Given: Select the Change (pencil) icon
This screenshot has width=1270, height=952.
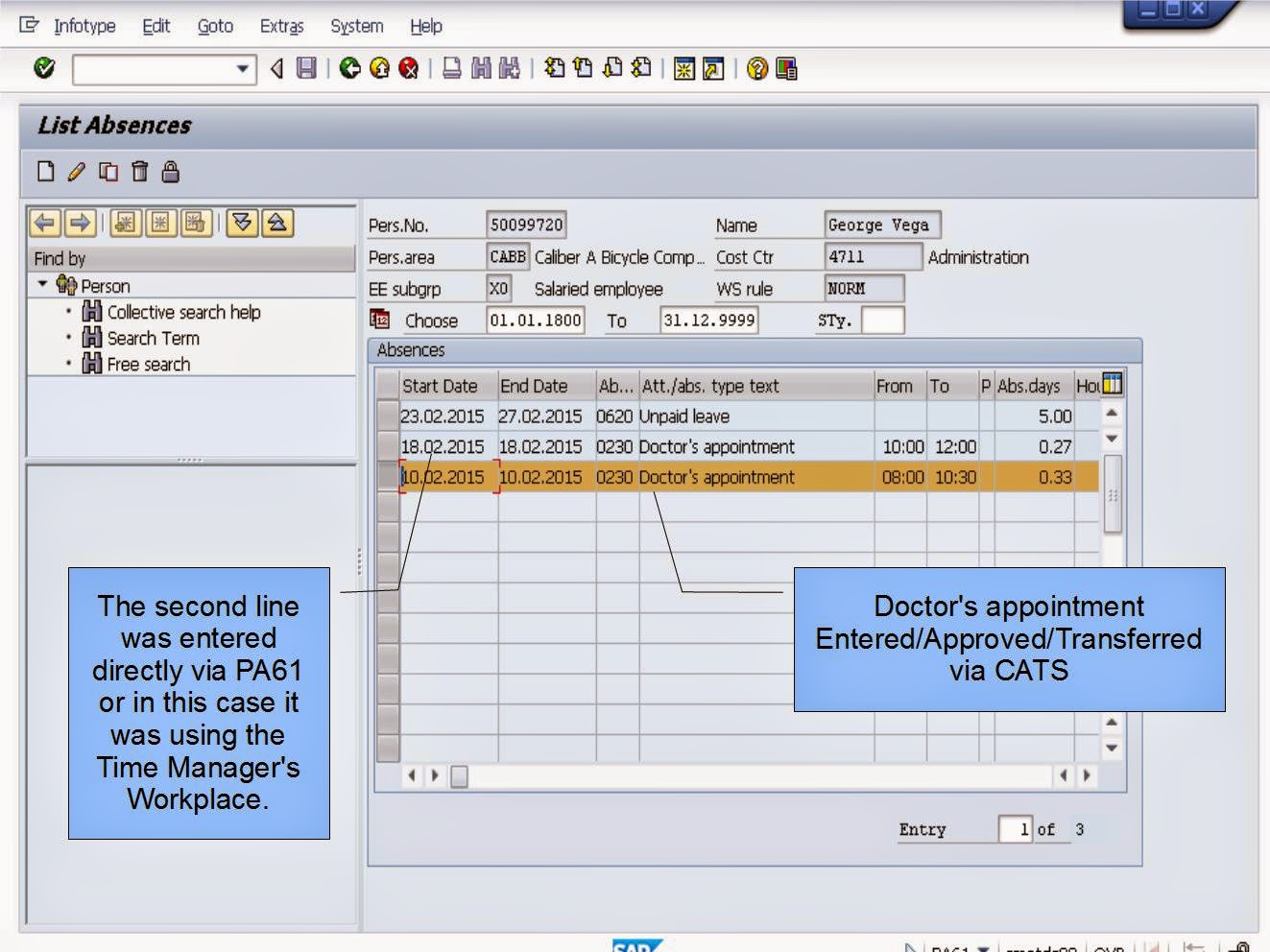Looking at the screenshot, I should tap(78, 172).
